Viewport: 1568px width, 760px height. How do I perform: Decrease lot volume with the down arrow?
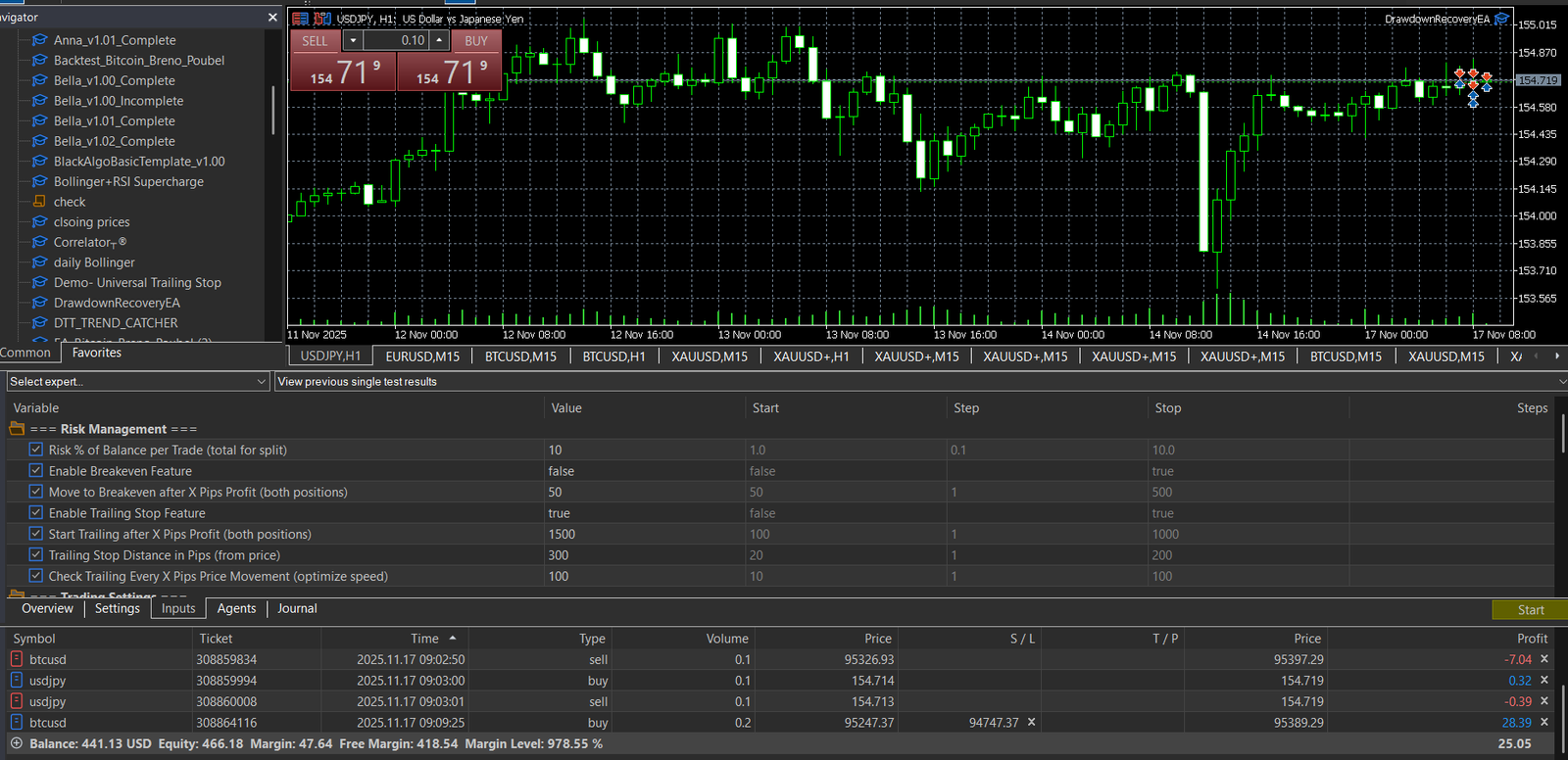353,41
